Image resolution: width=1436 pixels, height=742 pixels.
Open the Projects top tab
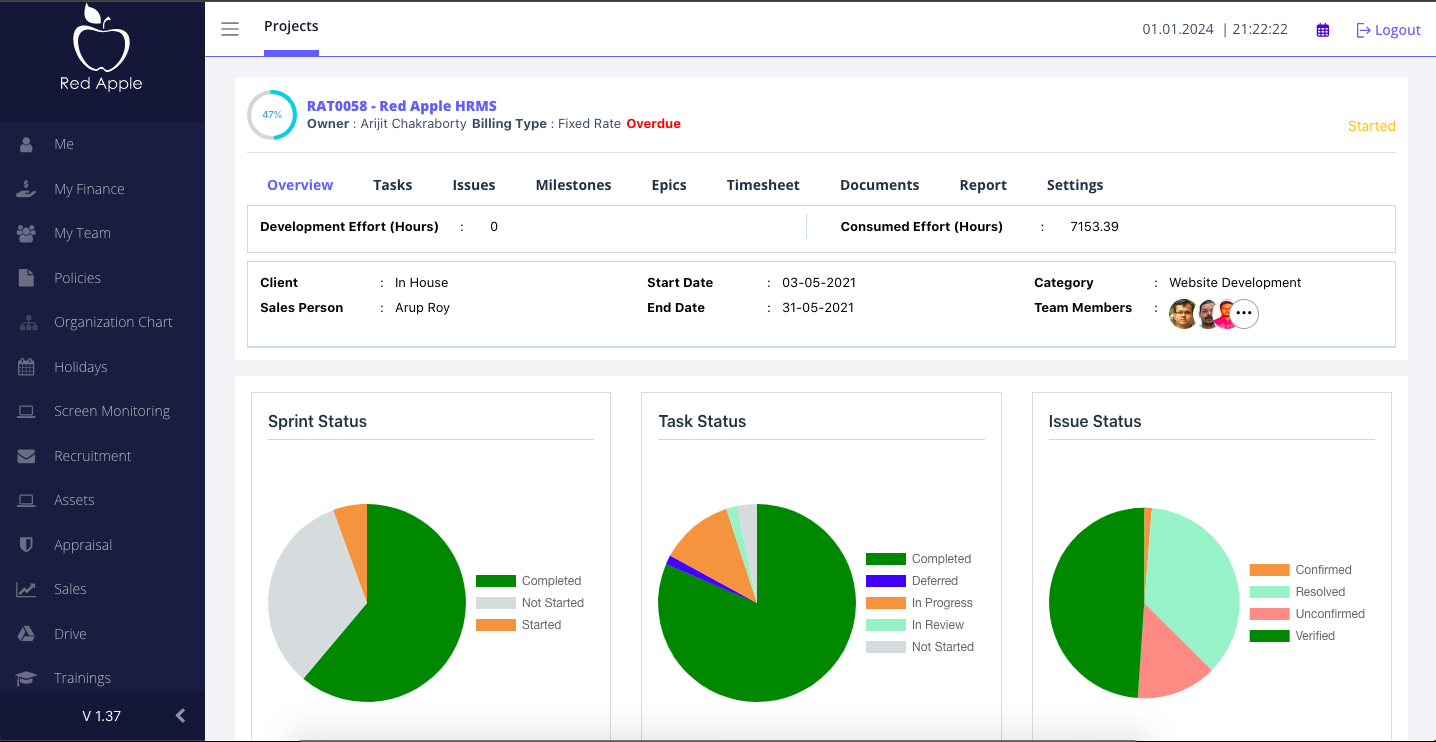(x=291, y=26)
